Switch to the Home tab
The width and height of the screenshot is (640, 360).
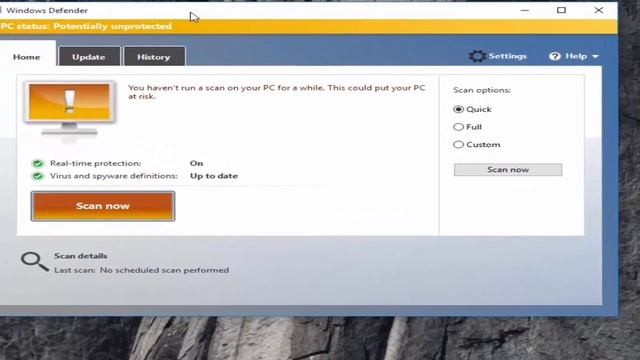[27, 57]
